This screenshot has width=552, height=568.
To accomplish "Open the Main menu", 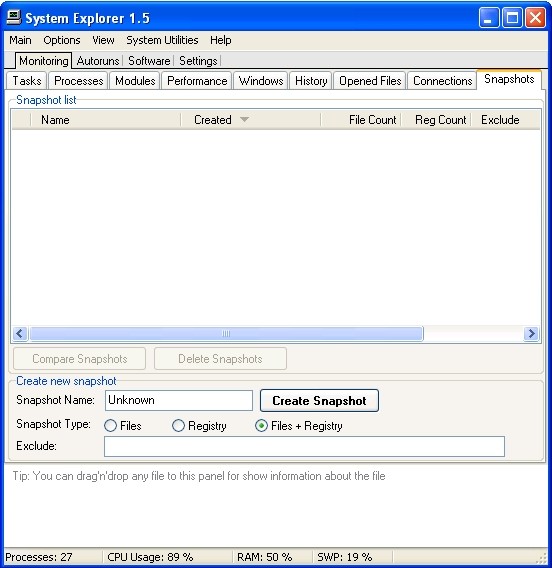I will click(x=20, y=40).
